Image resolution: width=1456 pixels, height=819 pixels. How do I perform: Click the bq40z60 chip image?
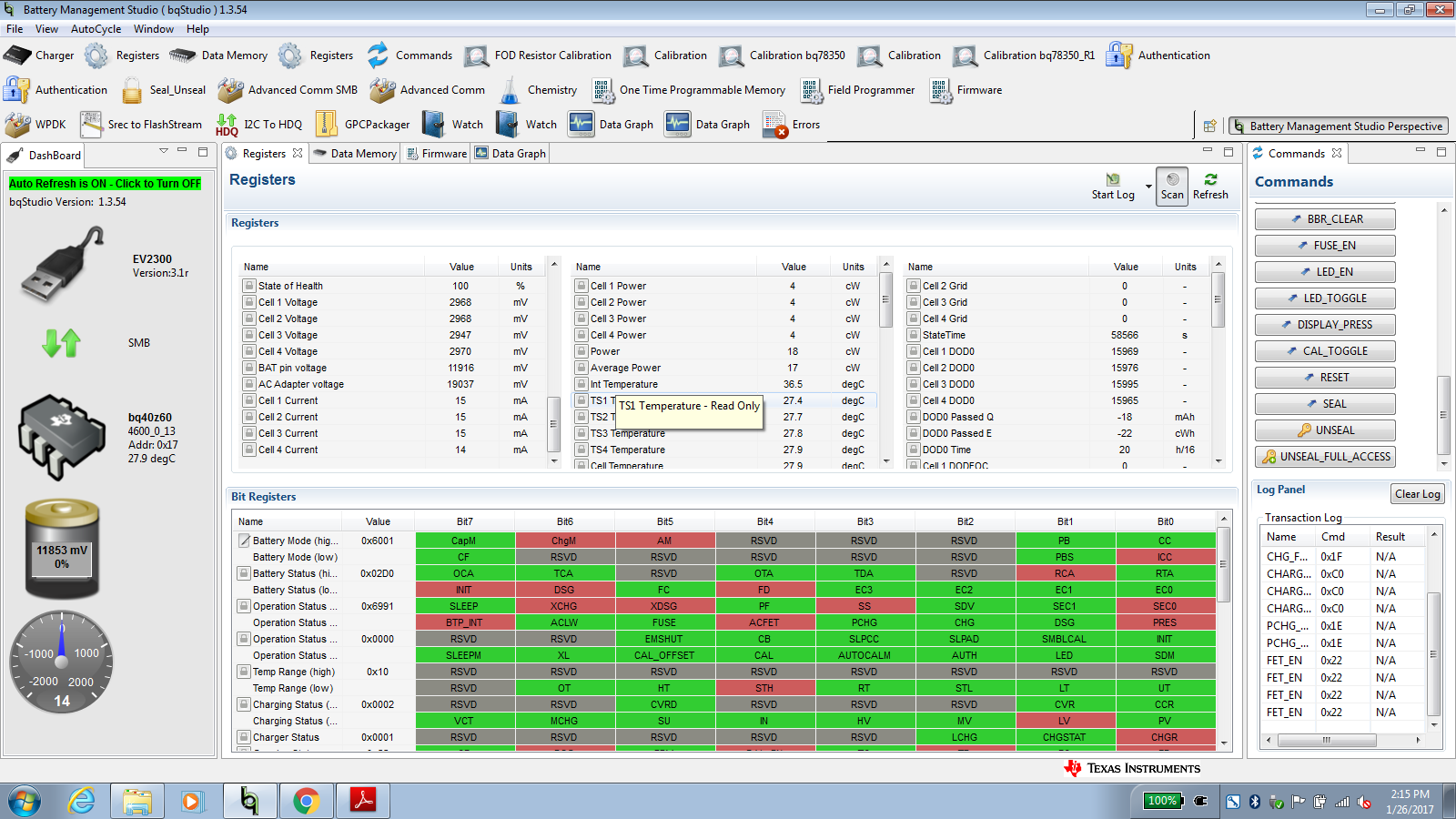click(x=61, y=438)
